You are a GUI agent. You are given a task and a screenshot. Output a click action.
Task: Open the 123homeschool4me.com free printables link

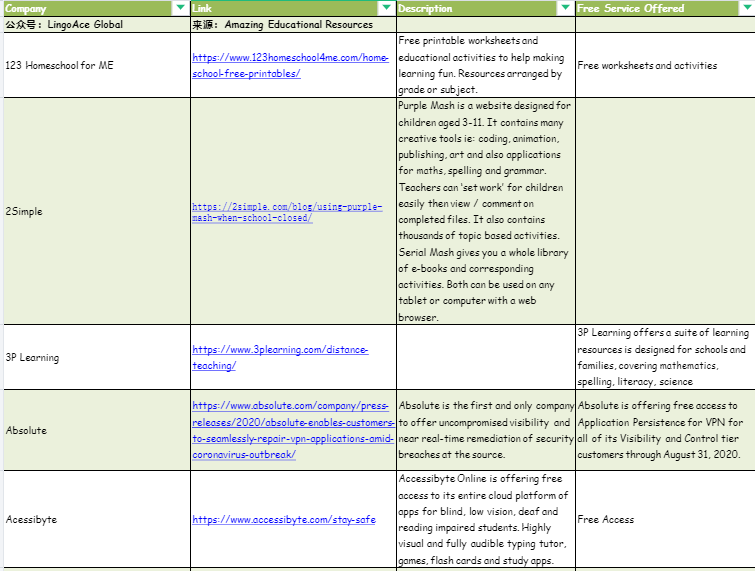click(x=290, y=65)
